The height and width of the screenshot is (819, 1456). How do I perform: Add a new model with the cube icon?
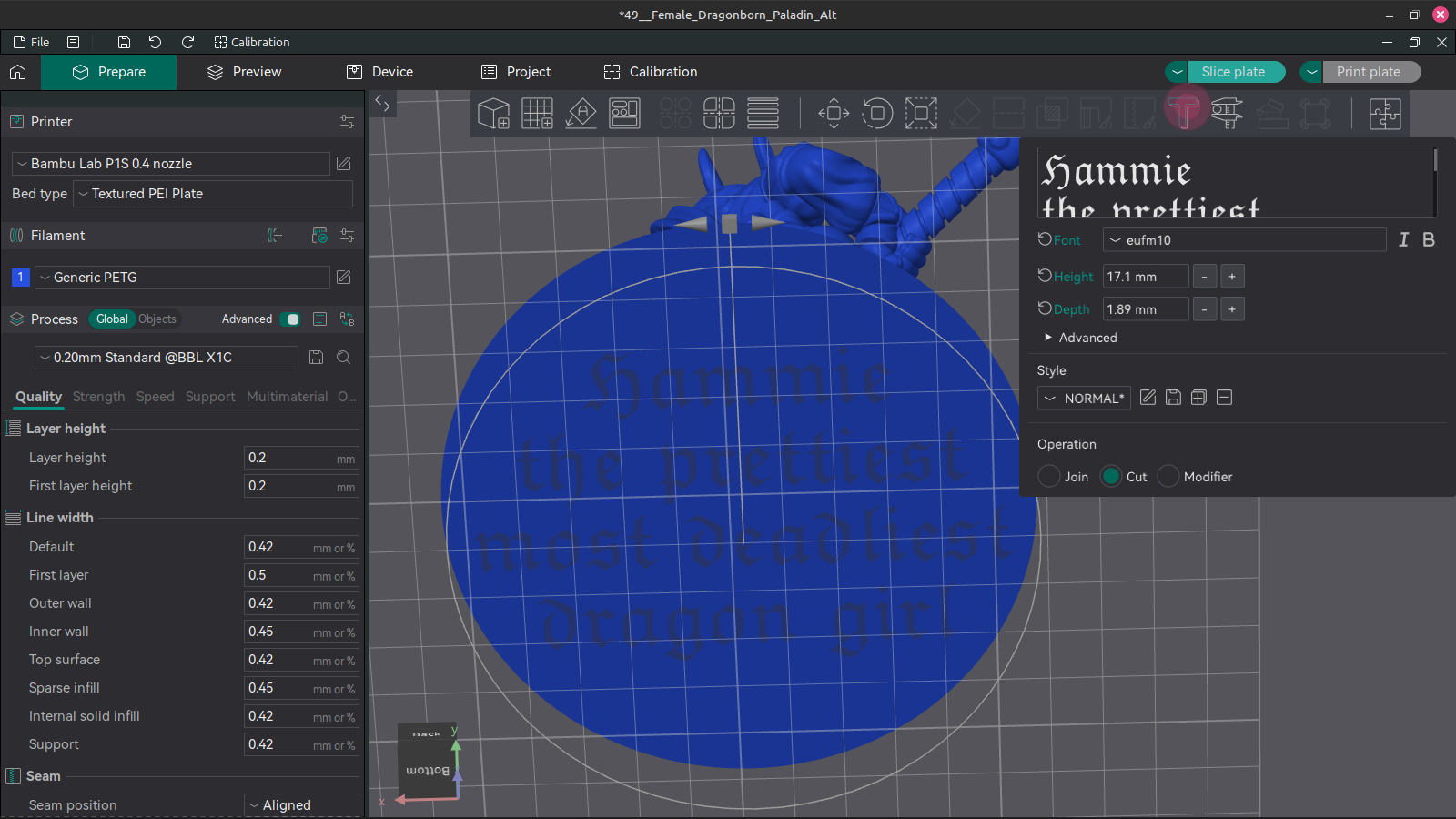coord(494,113)
